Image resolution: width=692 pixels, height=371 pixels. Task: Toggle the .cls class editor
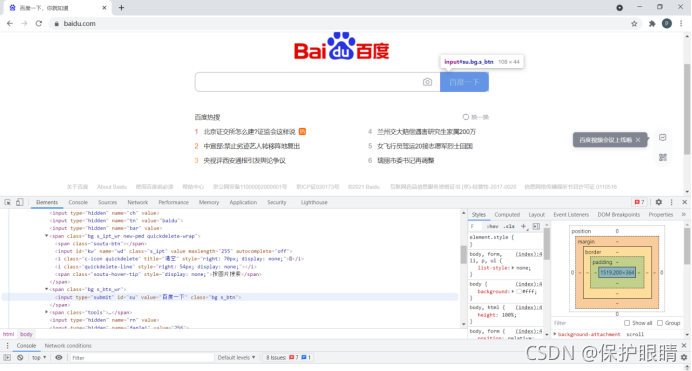pyautogui.click(x=509, y=226)
